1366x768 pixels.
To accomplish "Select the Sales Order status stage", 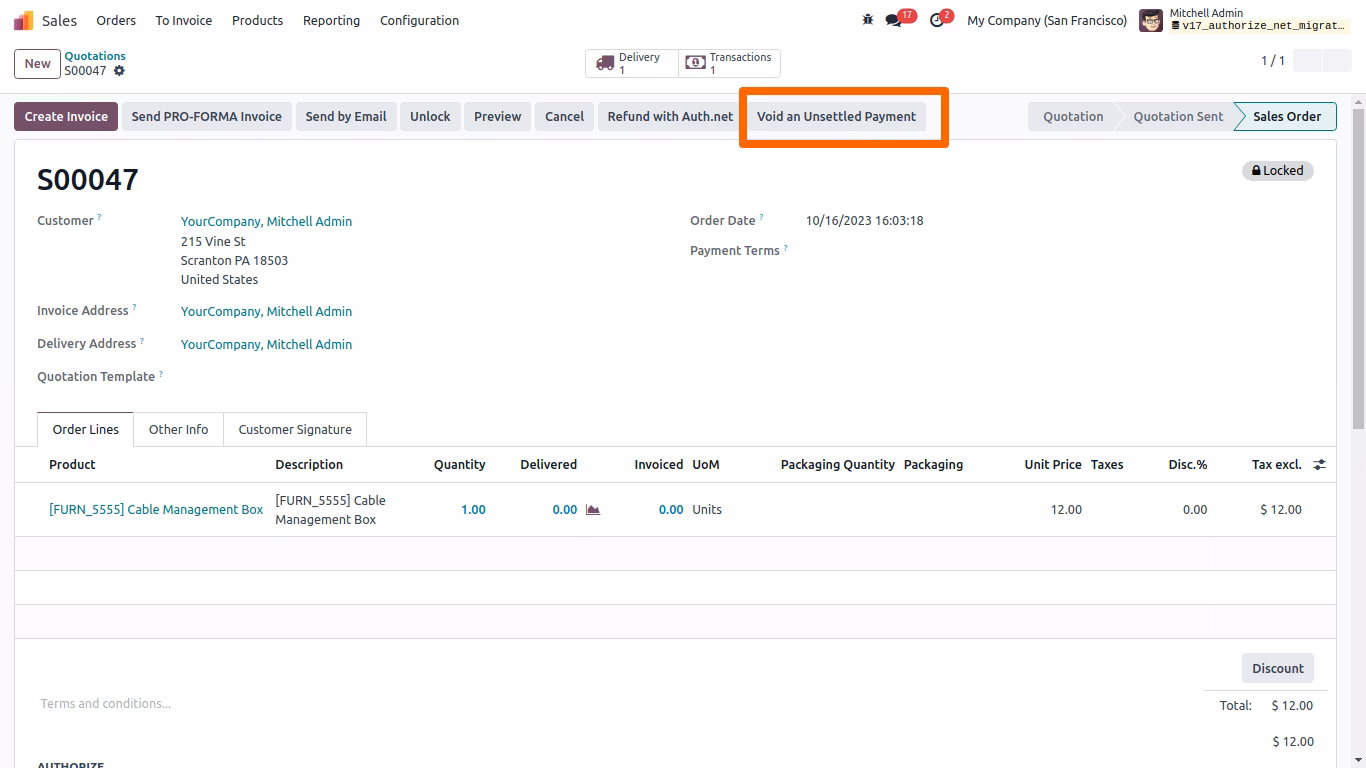I will 1287,117.
